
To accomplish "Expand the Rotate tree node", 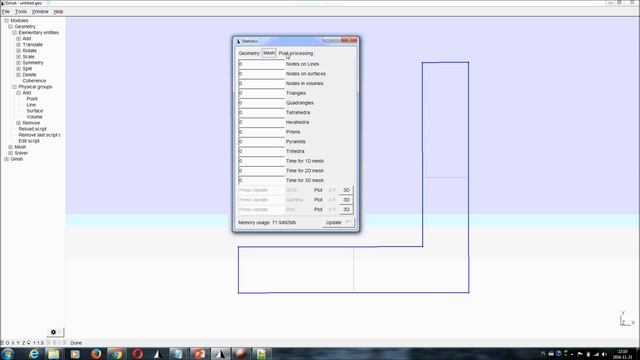I will pyautogui.click(x=19, y=51).
